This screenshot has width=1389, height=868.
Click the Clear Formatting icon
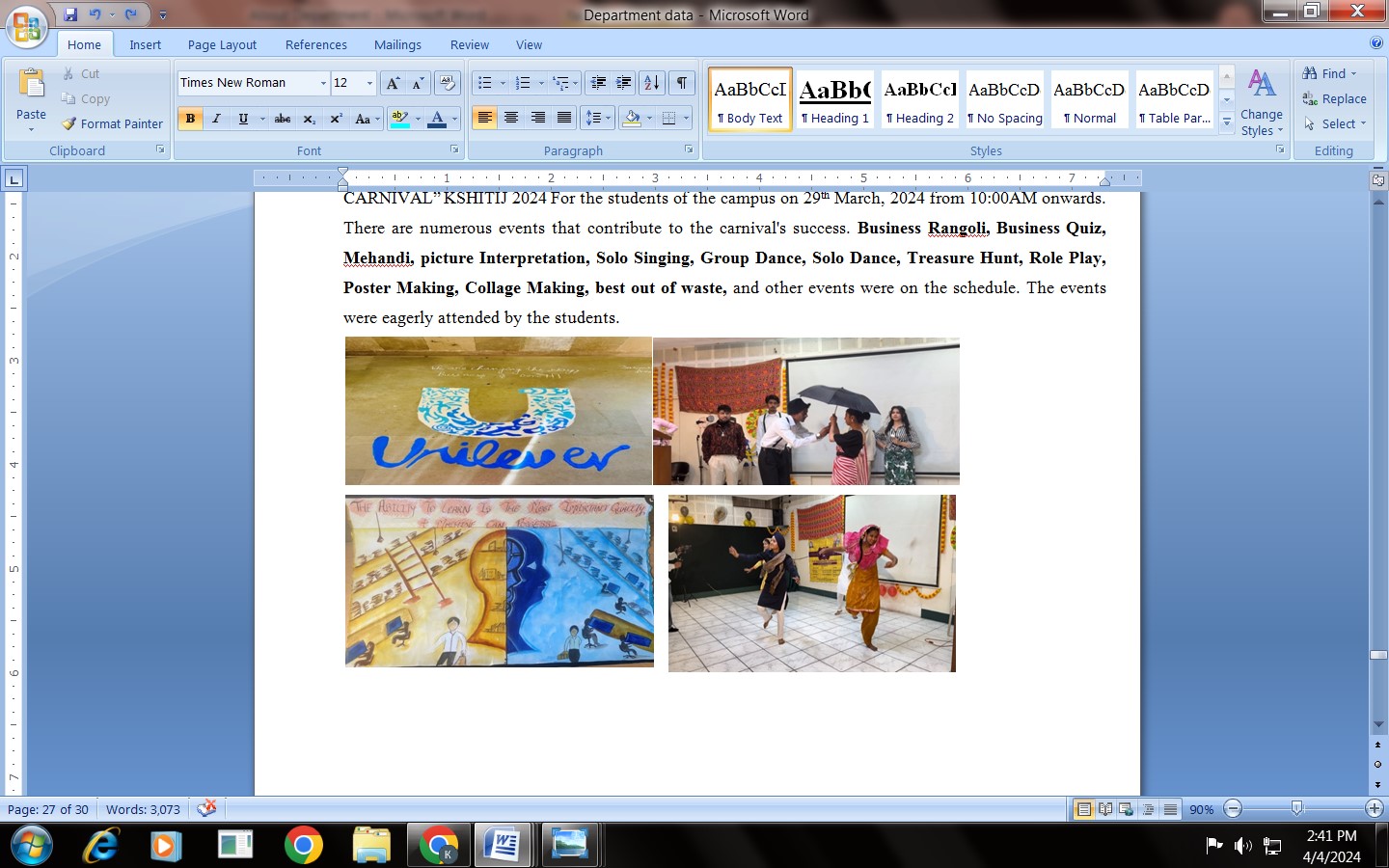(447, 83)
